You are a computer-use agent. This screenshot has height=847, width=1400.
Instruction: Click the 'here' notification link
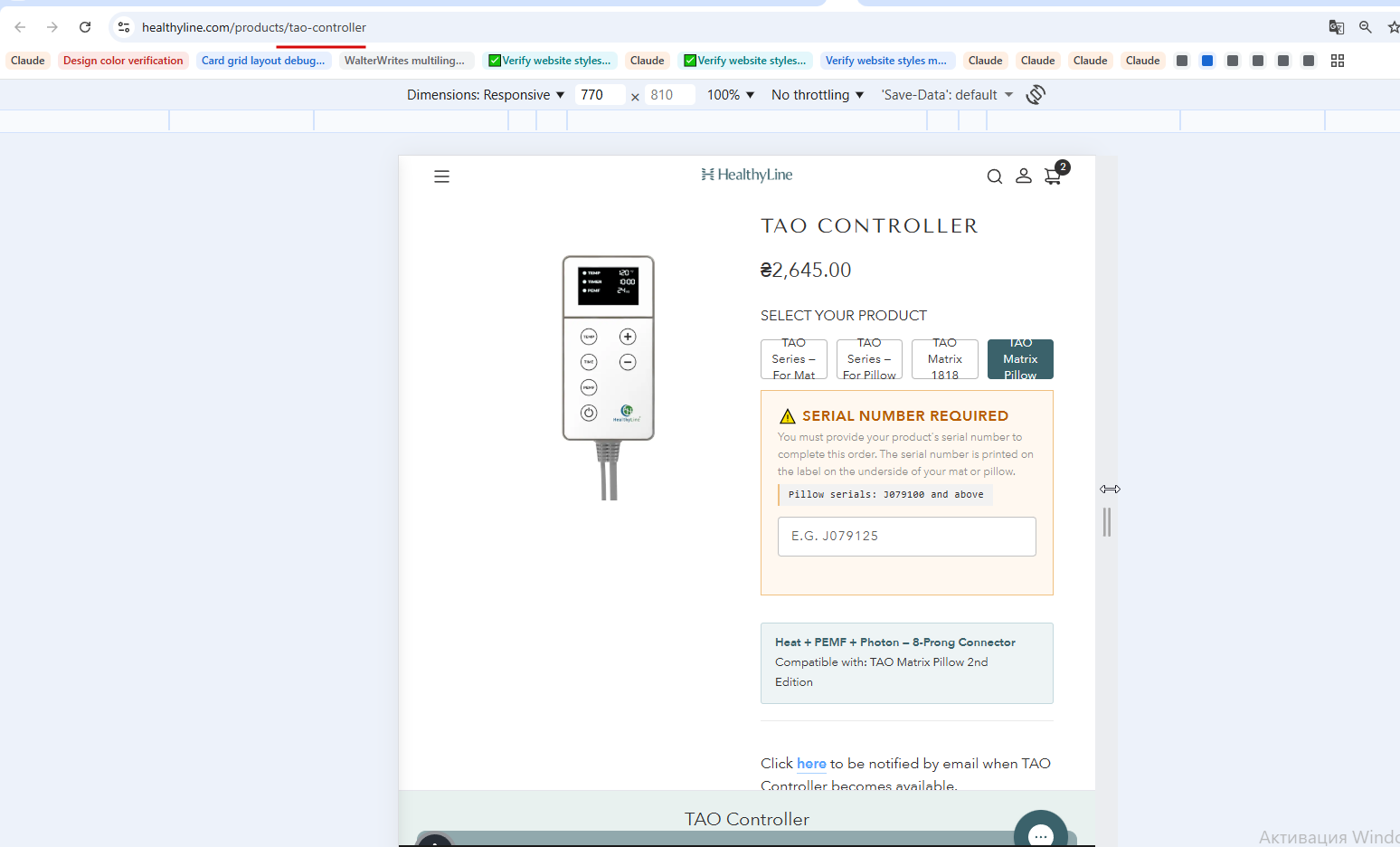(811, 764)
